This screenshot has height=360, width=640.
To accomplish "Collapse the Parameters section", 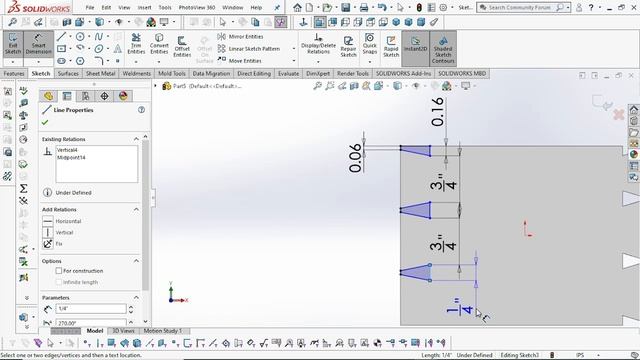I will pos(136,298).
